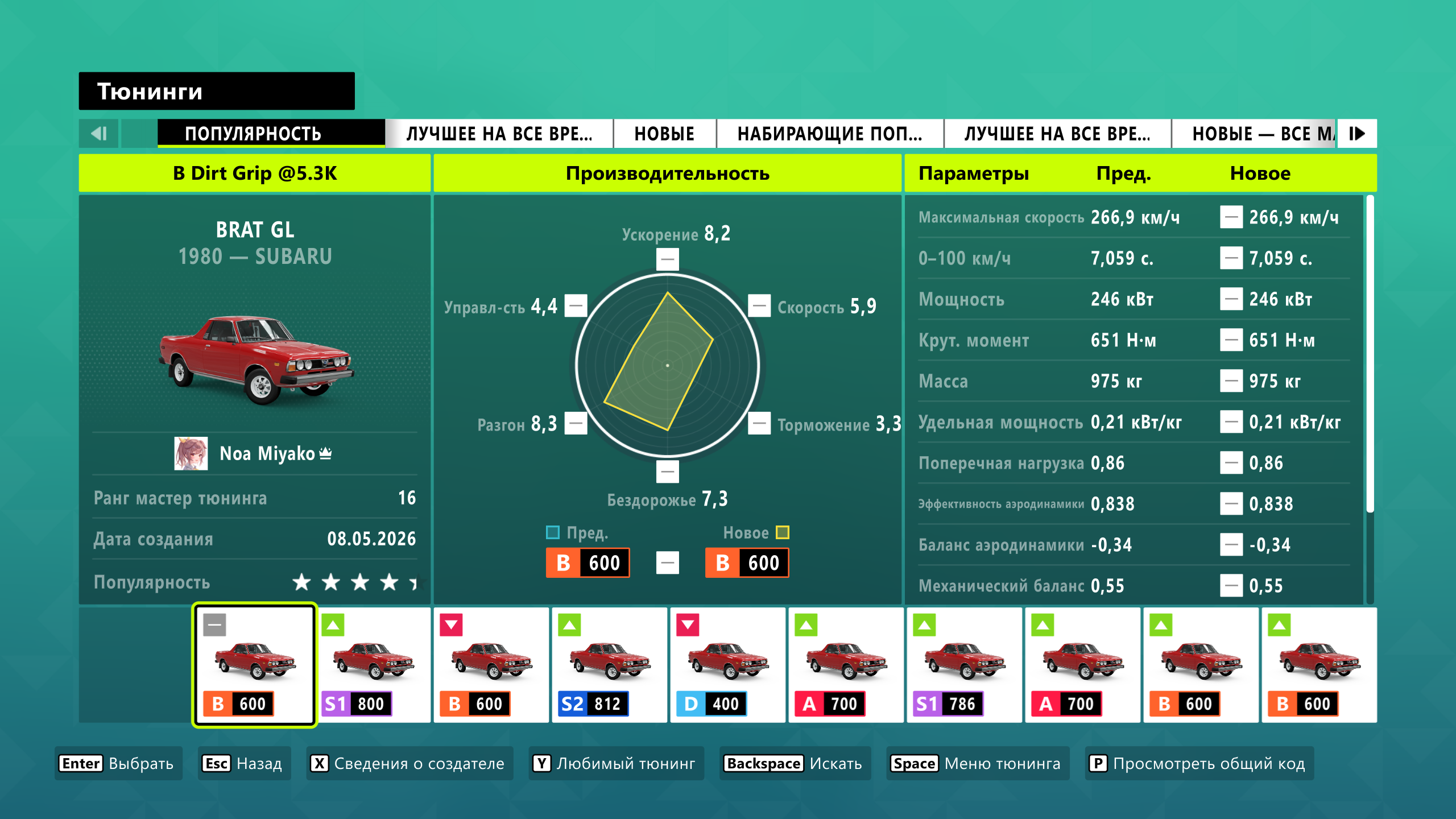Click the dash indicator beside Разгон 8,3

coord(576,423)
